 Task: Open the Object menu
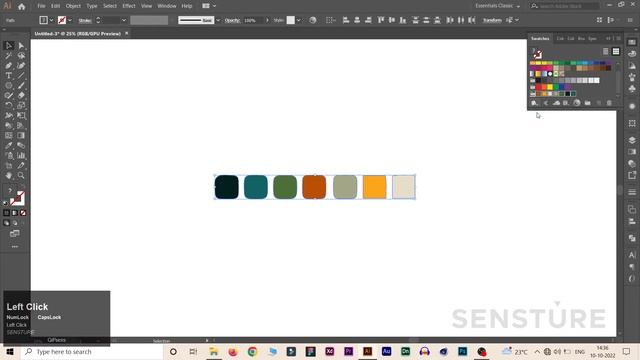point(73,6)
